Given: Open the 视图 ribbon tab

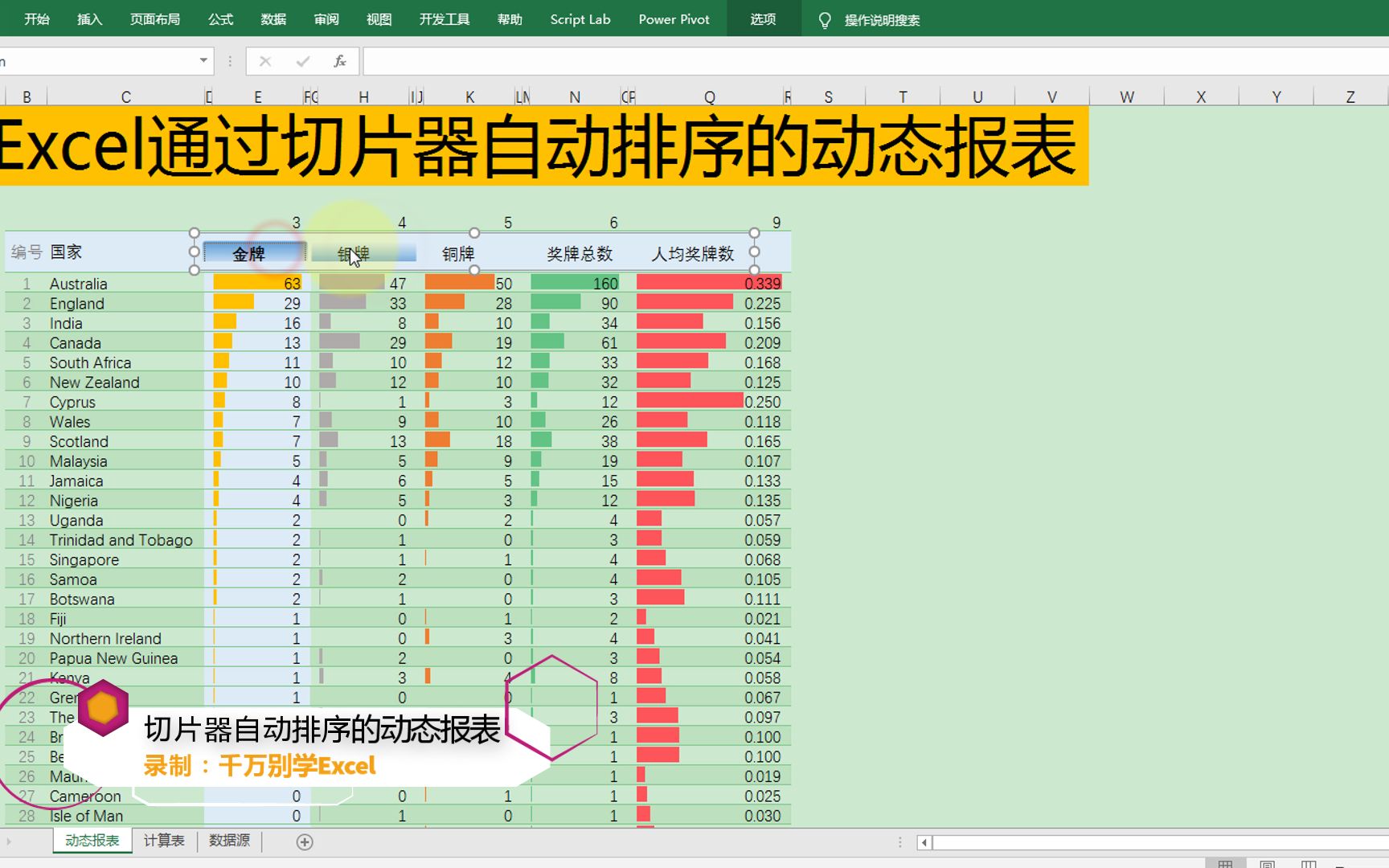Looking at the screenshot, I should [379, 19].
